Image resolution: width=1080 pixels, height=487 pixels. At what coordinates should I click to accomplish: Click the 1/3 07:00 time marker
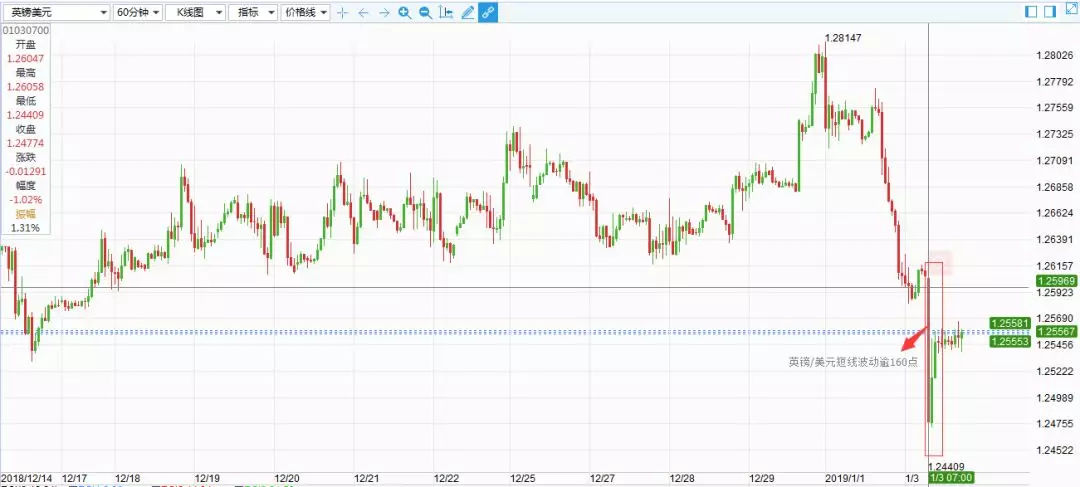pos(951,477)
